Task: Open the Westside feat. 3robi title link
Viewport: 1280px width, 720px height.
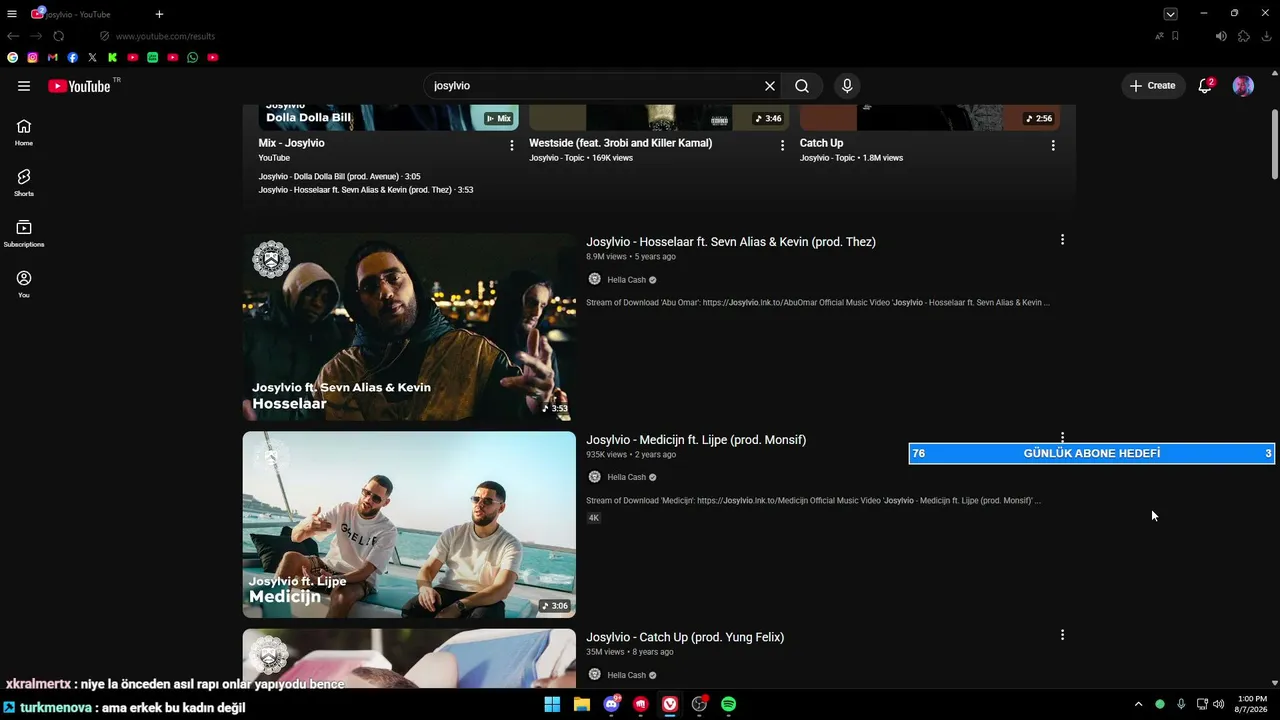Action: click(x=621, y=143)
